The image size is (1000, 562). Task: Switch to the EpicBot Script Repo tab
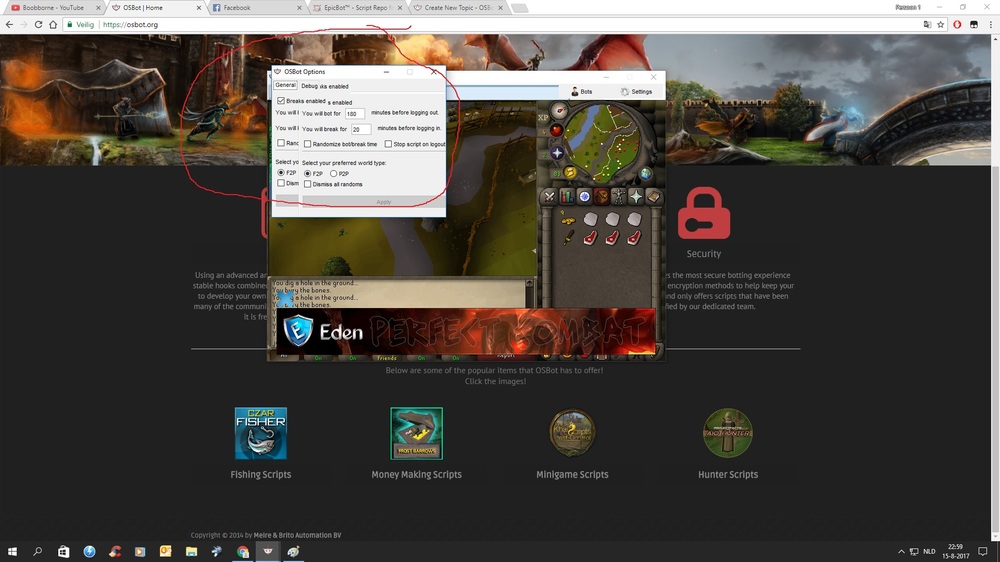point(357,8)
